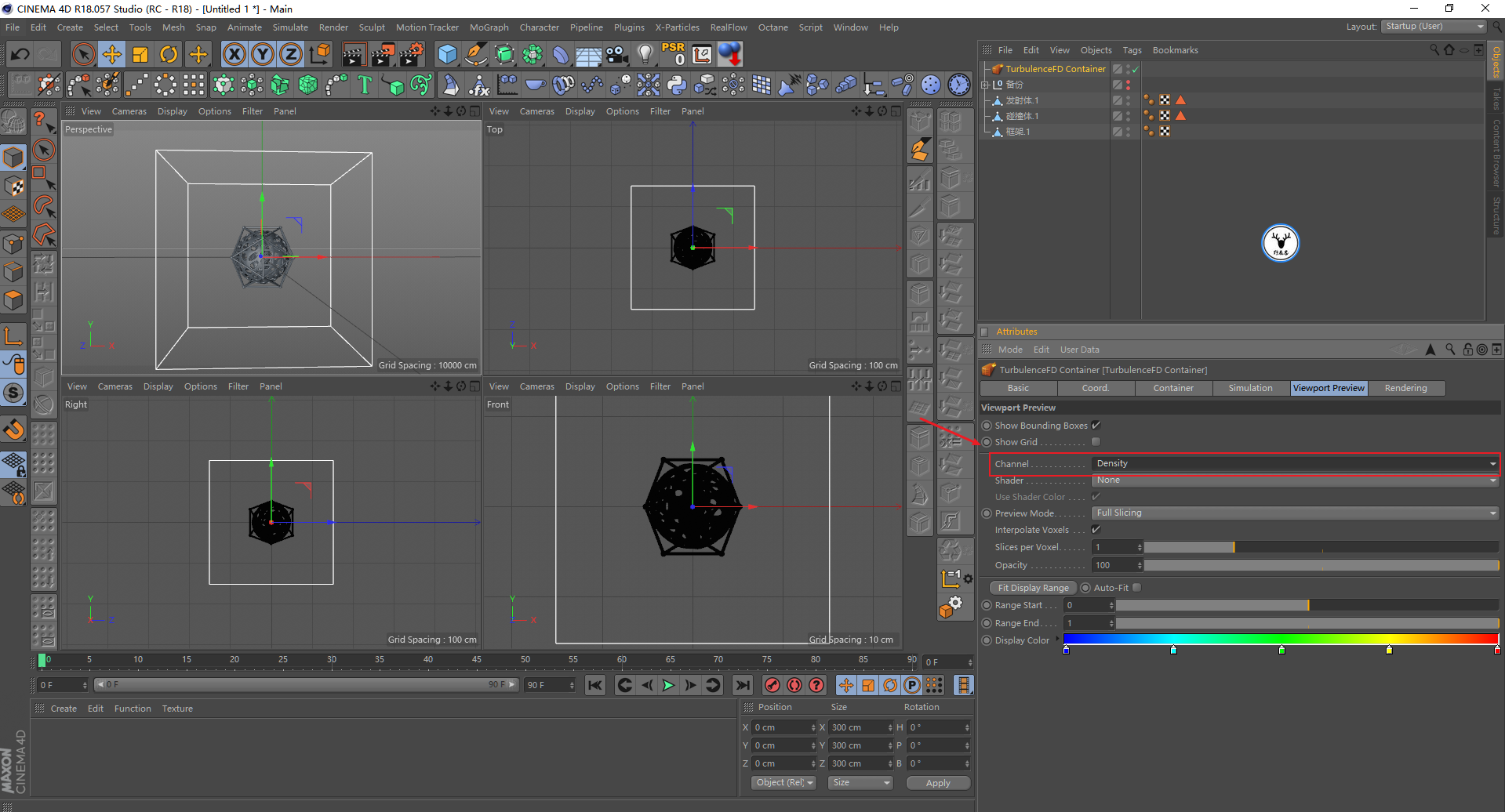
Task: Select the Move tool in top toolbar
Action: [112, 54]
